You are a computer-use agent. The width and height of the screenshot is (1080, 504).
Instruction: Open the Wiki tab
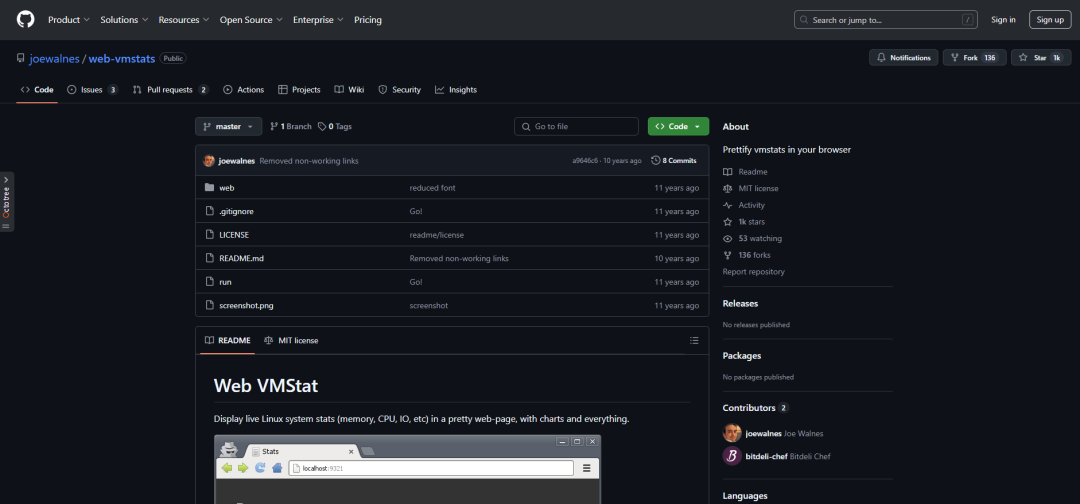tap(349, 90)
